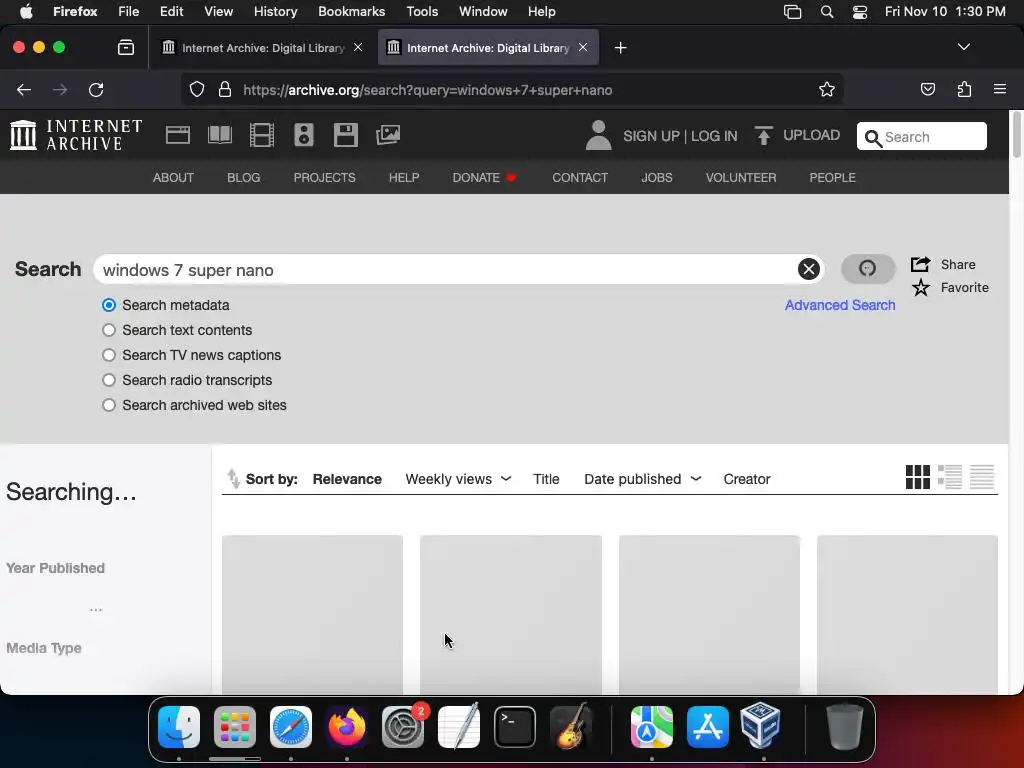Image resolution: width=1024 pixels, height=768 pixels.
Task: Bookmark this page with star icon
Action: pos(827,89)
